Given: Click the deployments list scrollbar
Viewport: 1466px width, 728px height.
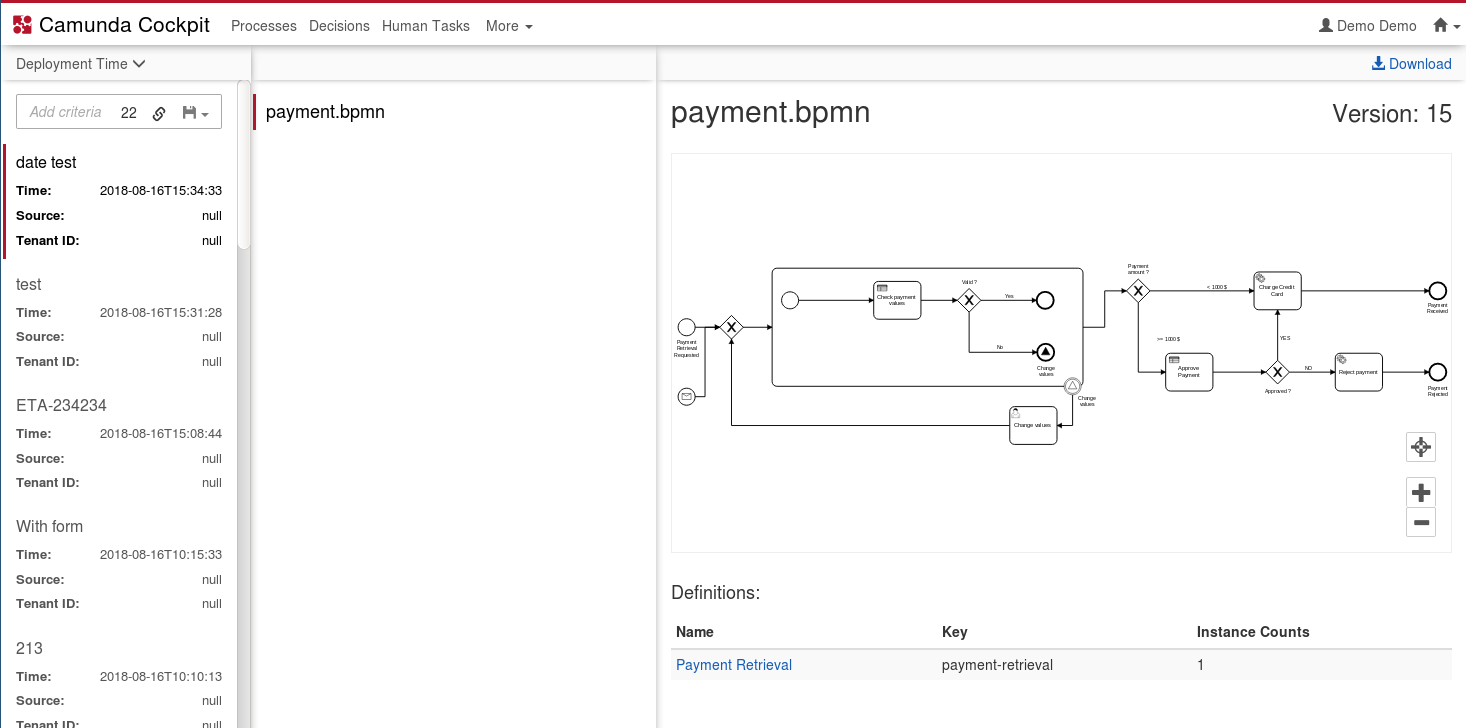Looking at the screenshot, I should pos(243,164).
